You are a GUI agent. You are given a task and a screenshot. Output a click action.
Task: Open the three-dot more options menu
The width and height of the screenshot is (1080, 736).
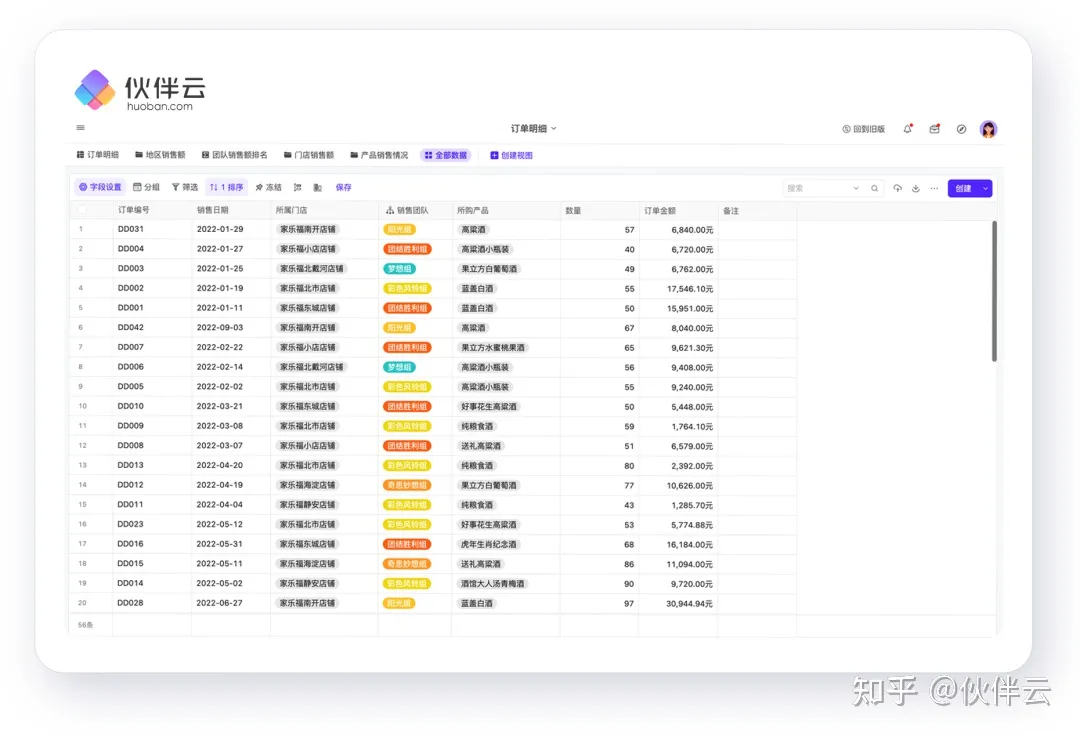pyautogui.click(x=934, y=188)
